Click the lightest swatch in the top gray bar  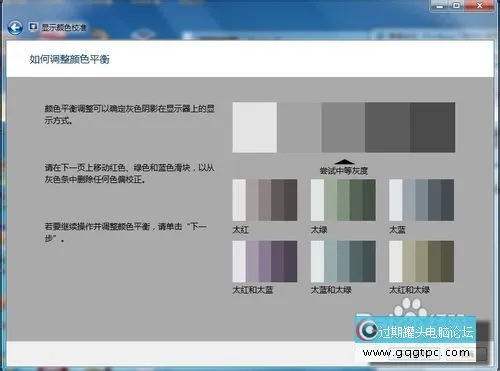click(255, 127)
